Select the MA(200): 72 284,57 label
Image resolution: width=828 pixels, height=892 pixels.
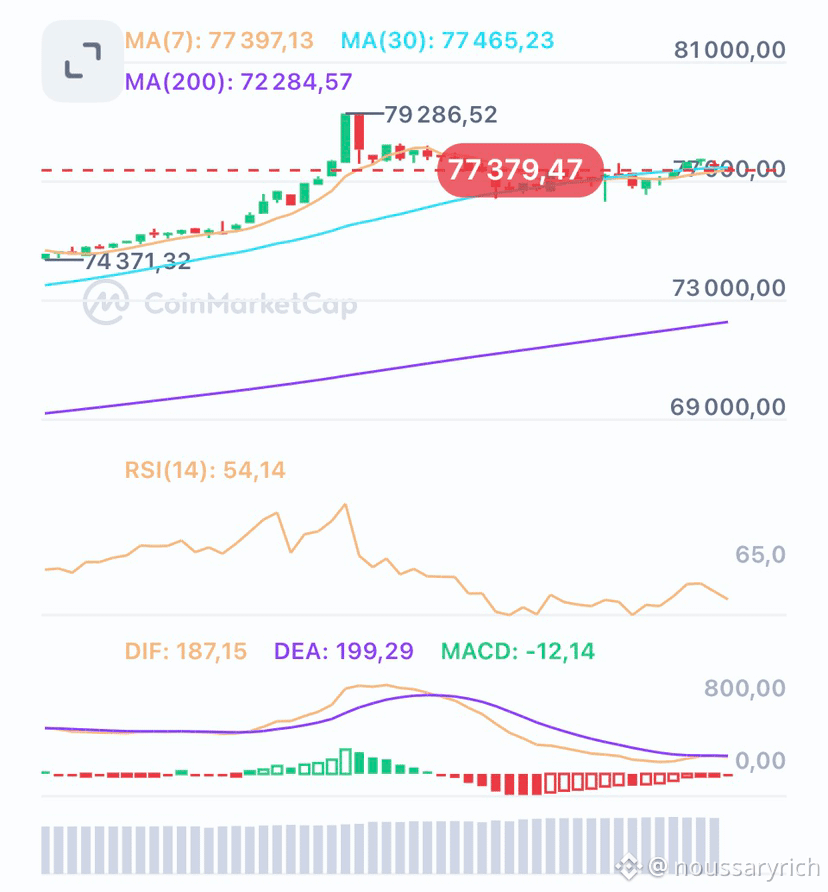point(238,82)
